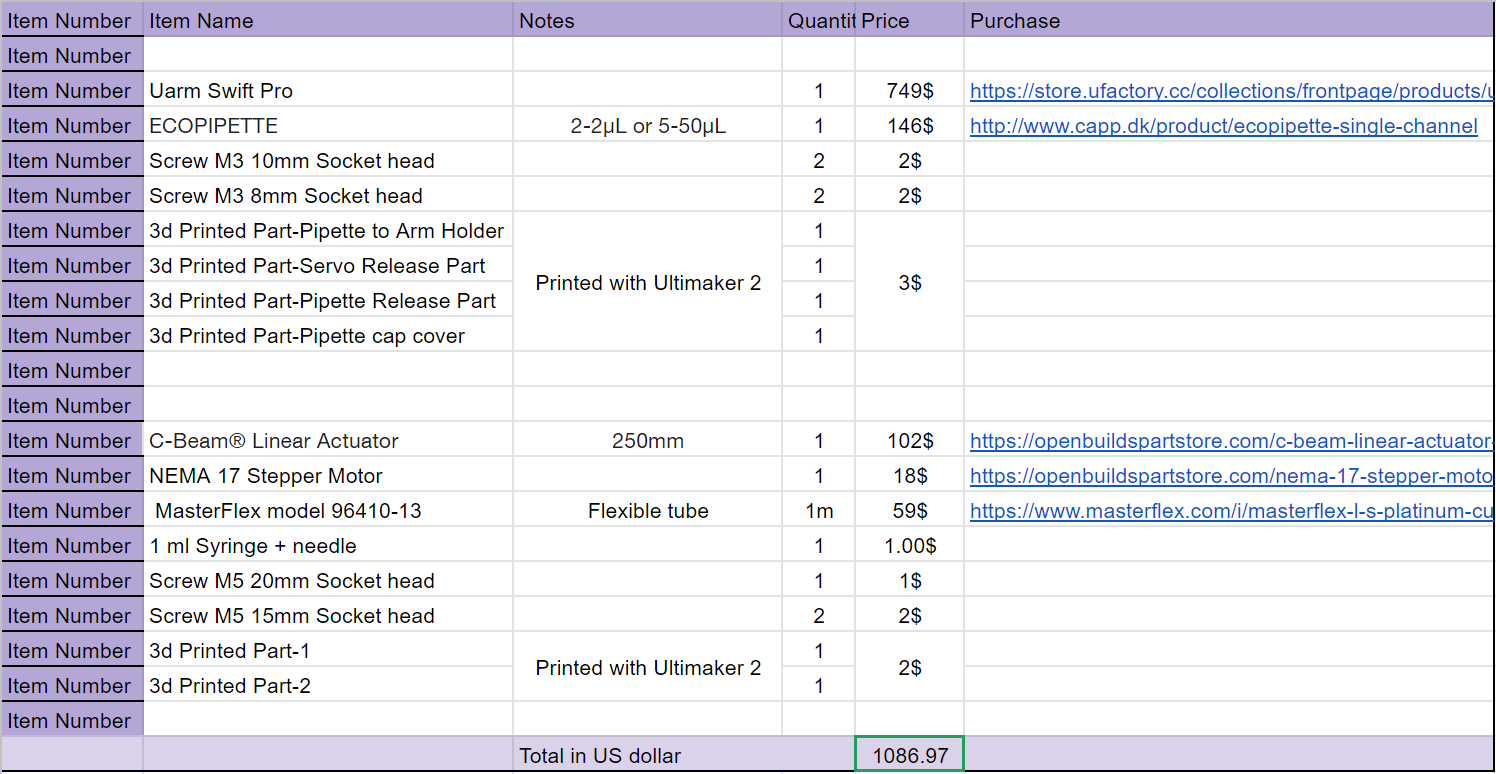Image resolution: width=1496 pixels, height=774 pixels.
Task: Select the "Uarm Swift Pro" cell
Action: coord(328,91)
